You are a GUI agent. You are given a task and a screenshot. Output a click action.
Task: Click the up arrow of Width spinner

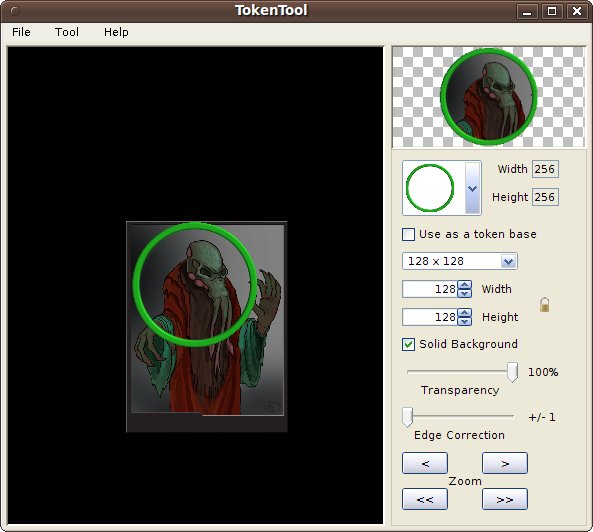[464, 285]
